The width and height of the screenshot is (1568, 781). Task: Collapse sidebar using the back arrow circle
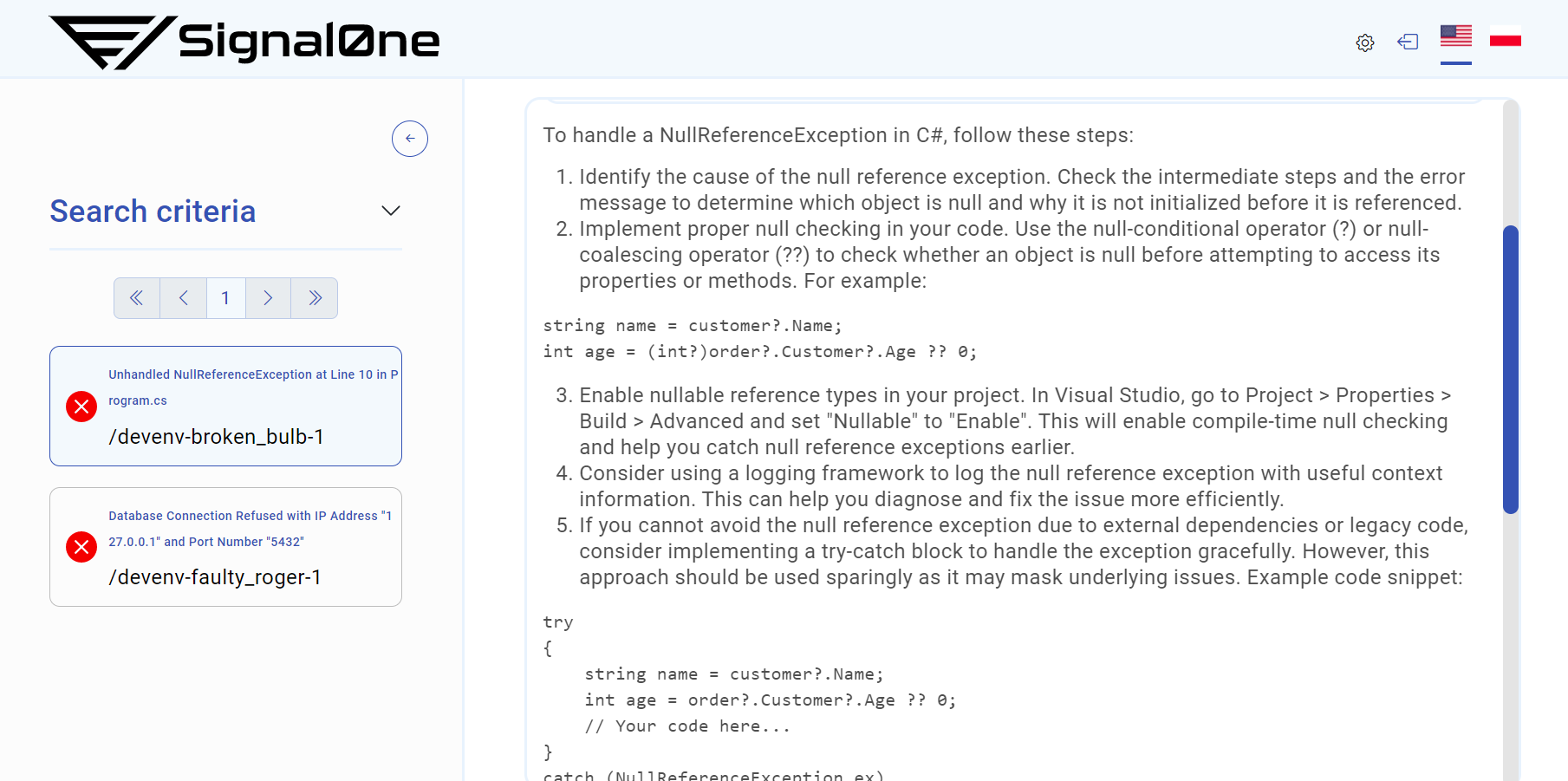[x=409, y=139]
